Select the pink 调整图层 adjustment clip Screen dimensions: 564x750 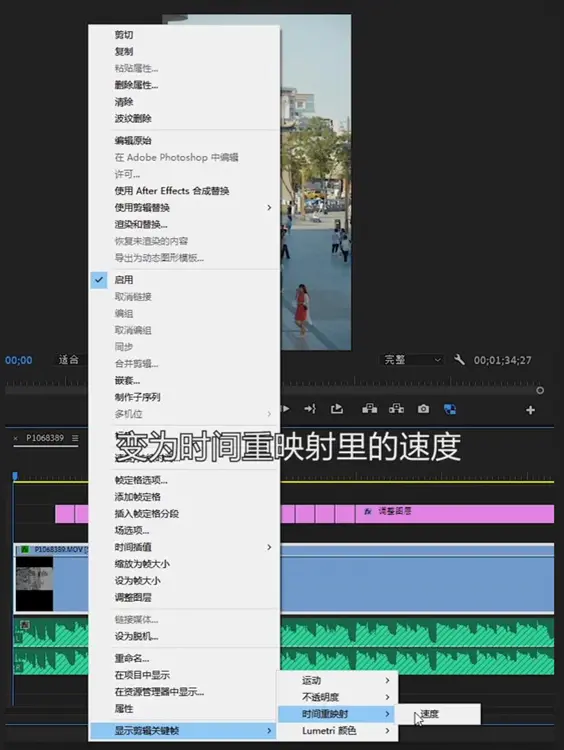point(454,514)
